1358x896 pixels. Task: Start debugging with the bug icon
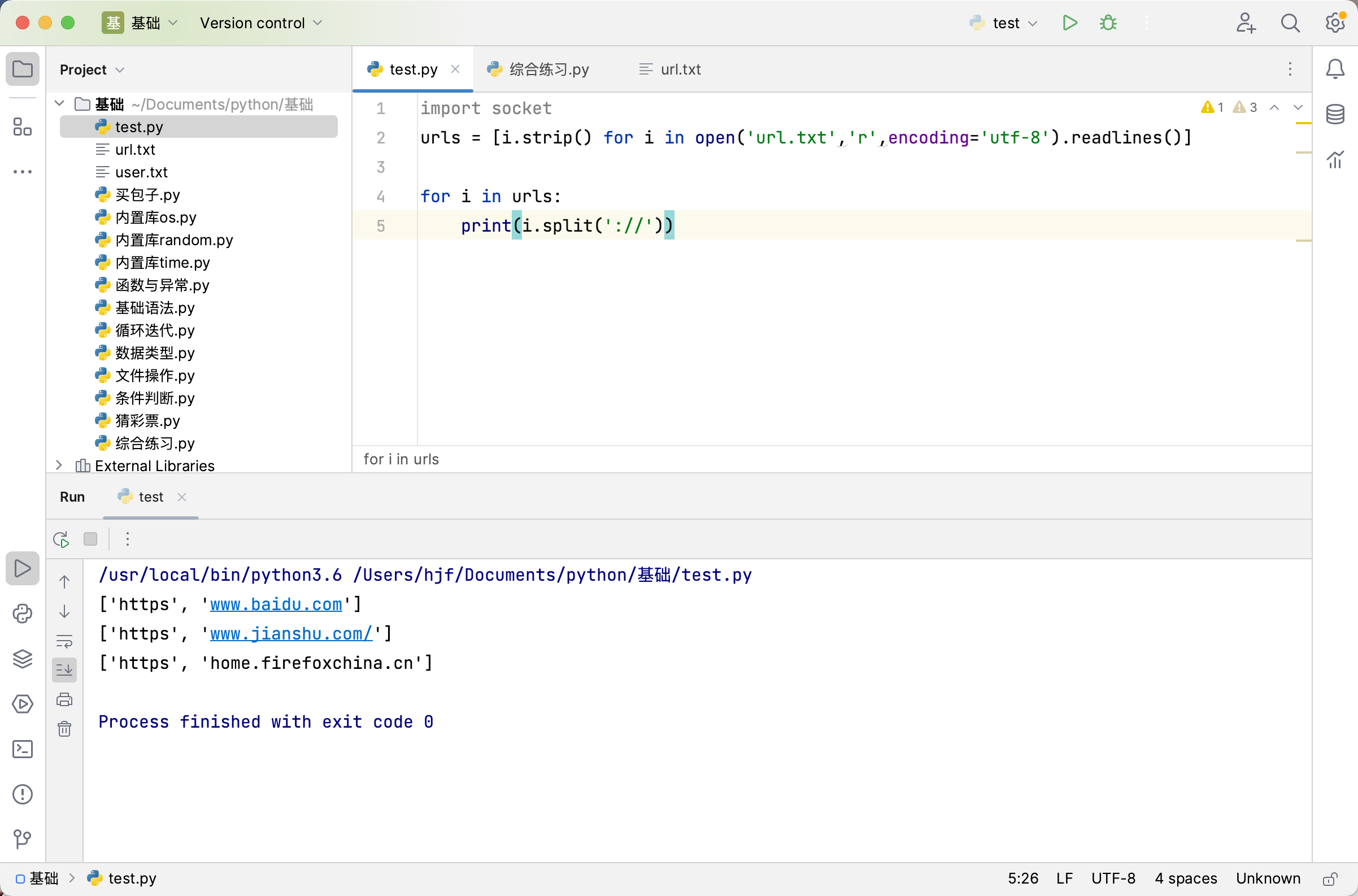[x=1108, y=23]
